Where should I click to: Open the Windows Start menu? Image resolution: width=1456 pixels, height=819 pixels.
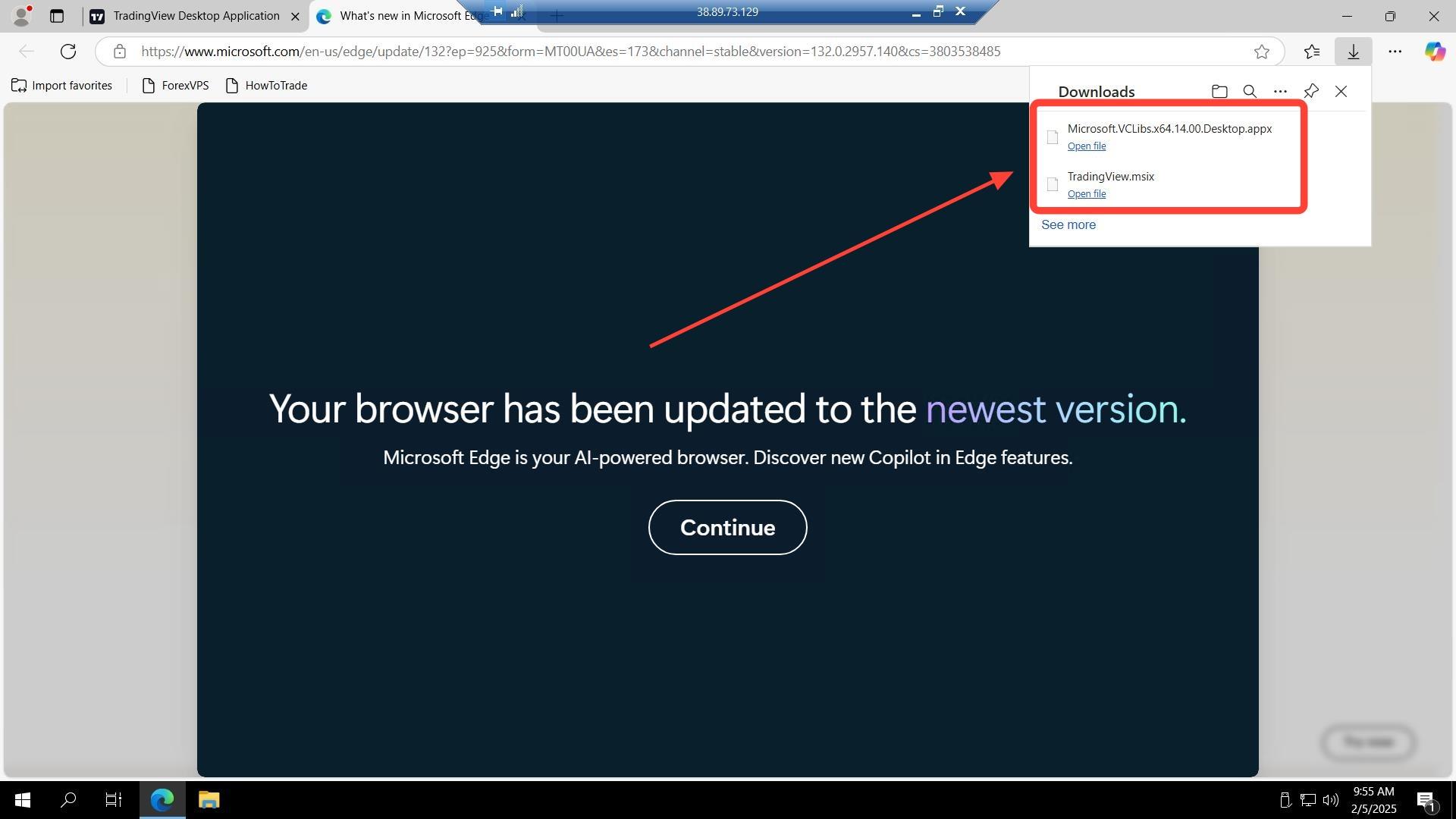[x=23, y=800]
